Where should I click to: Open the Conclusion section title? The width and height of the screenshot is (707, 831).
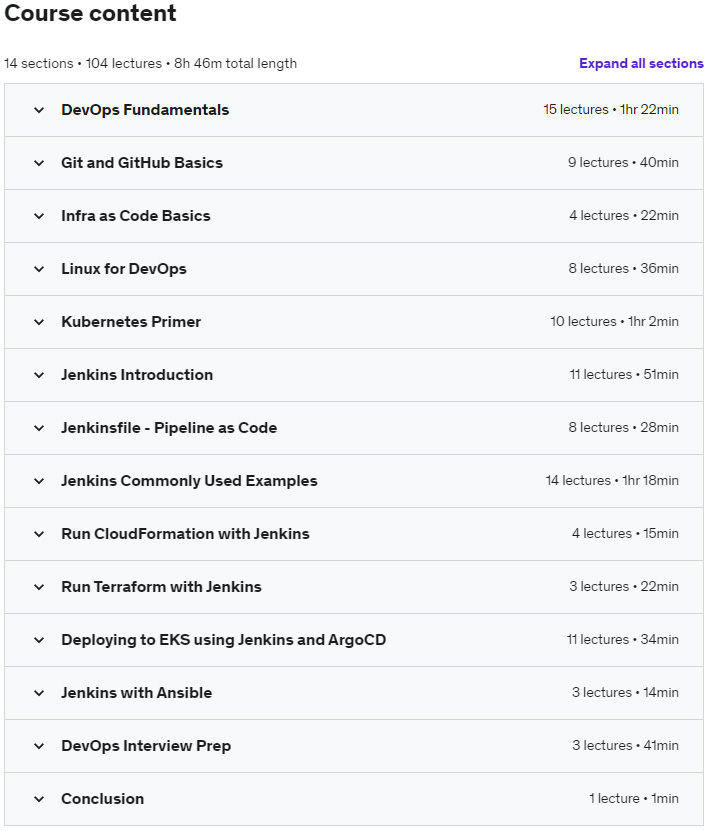(x=103, y=799)
